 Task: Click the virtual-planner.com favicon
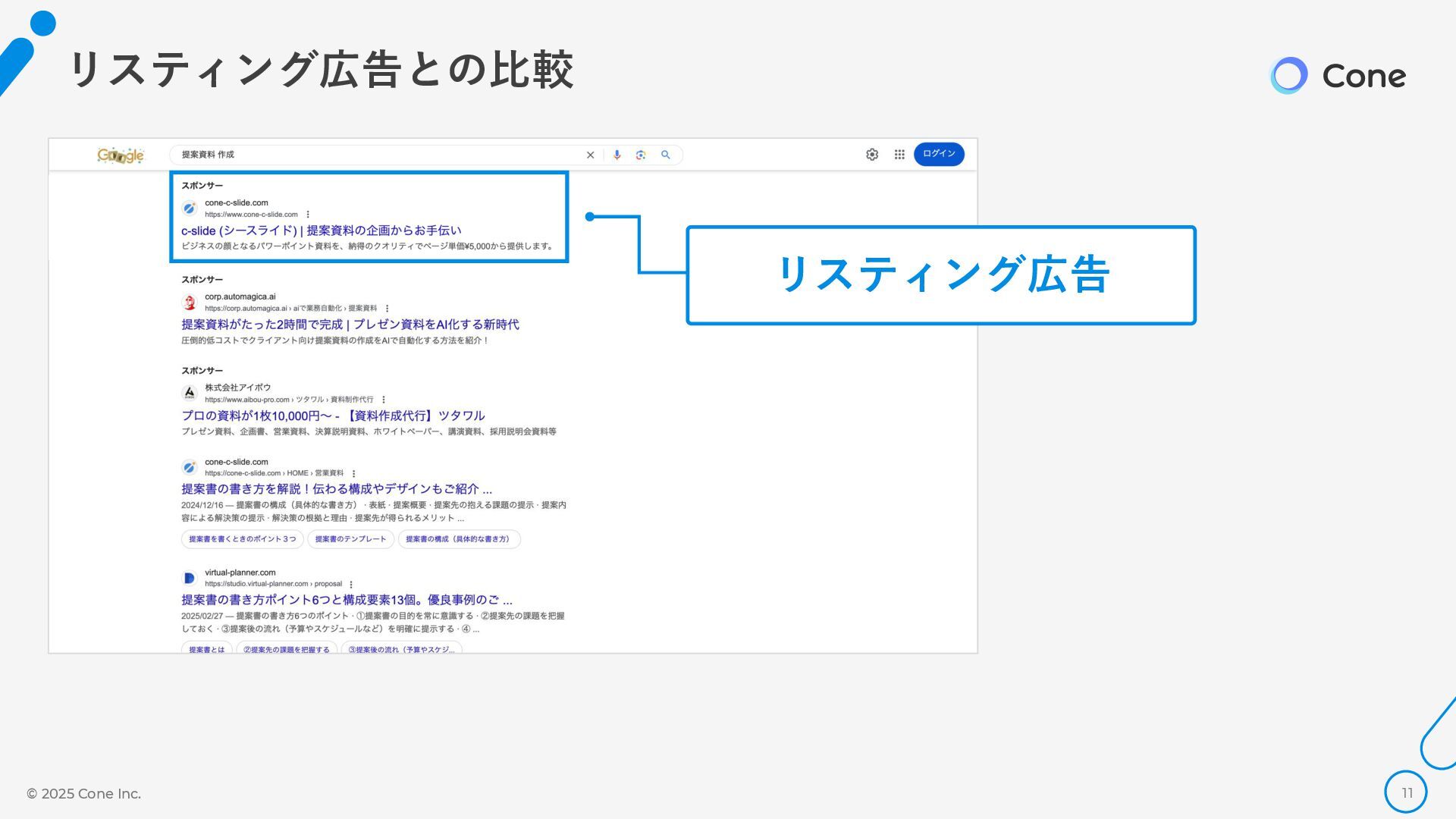tap(190, 579)
